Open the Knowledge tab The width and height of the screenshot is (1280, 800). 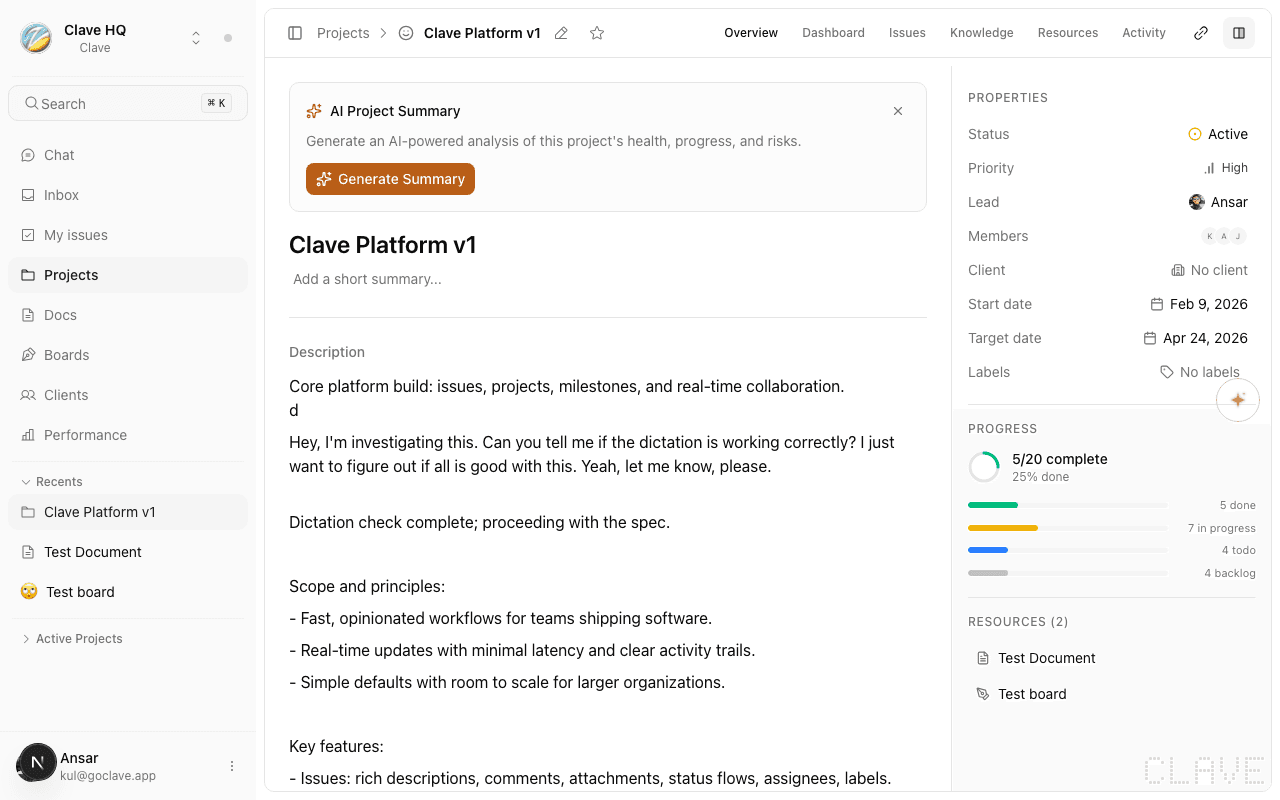click(981, 32)
